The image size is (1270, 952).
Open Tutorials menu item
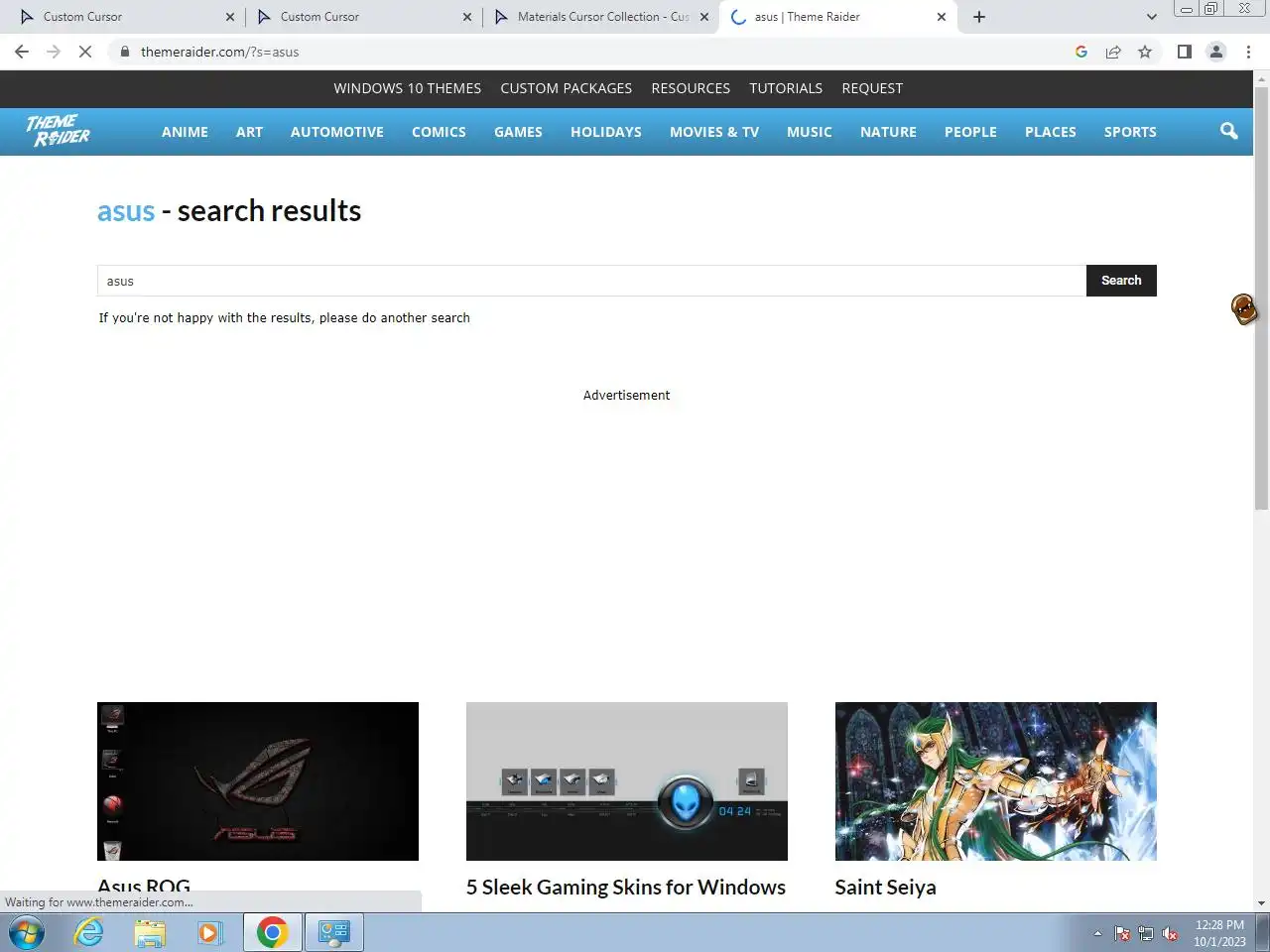pyautogui.click(x=786, y=88)
